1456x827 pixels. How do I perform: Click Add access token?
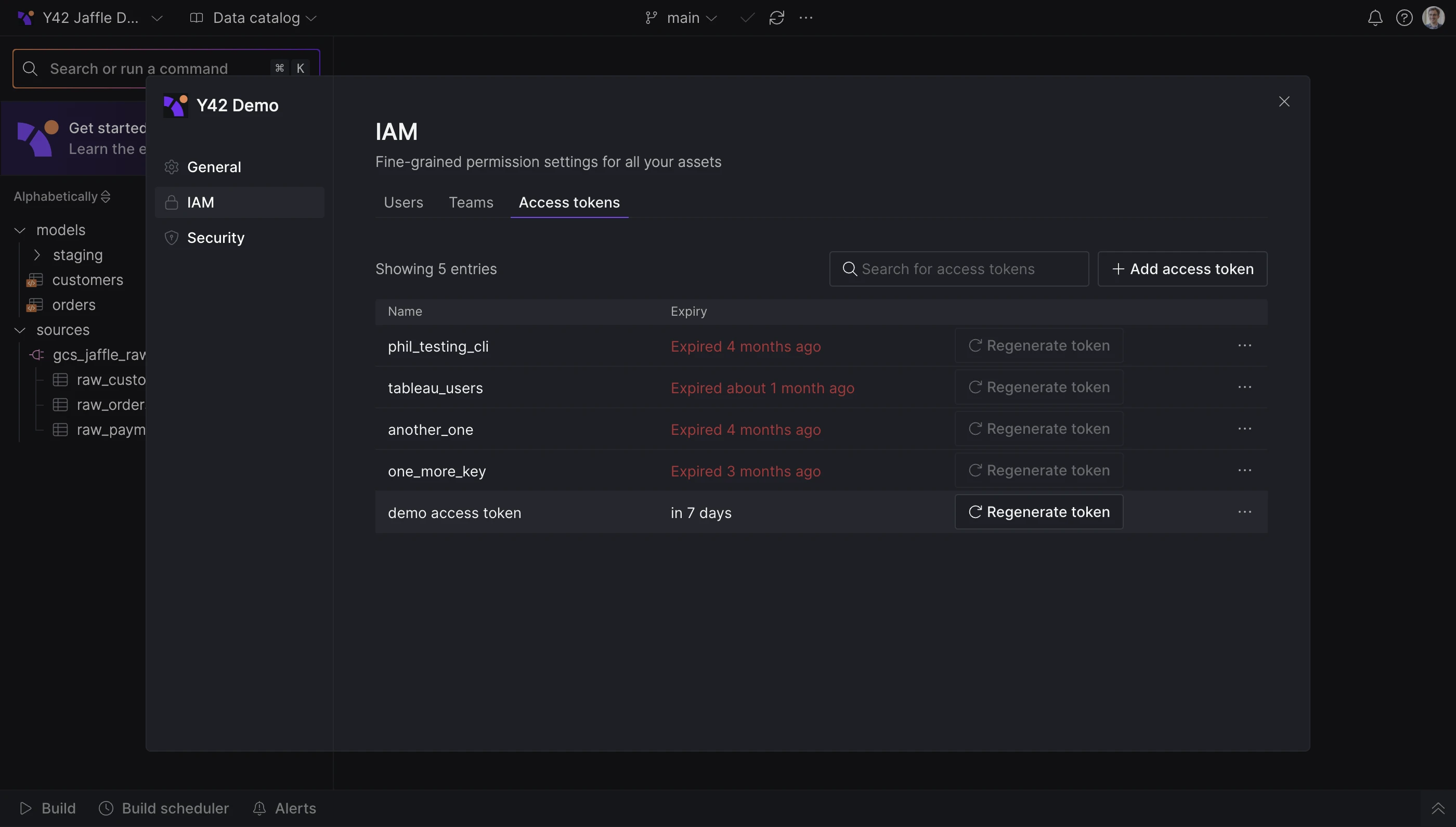point(1183,269)
